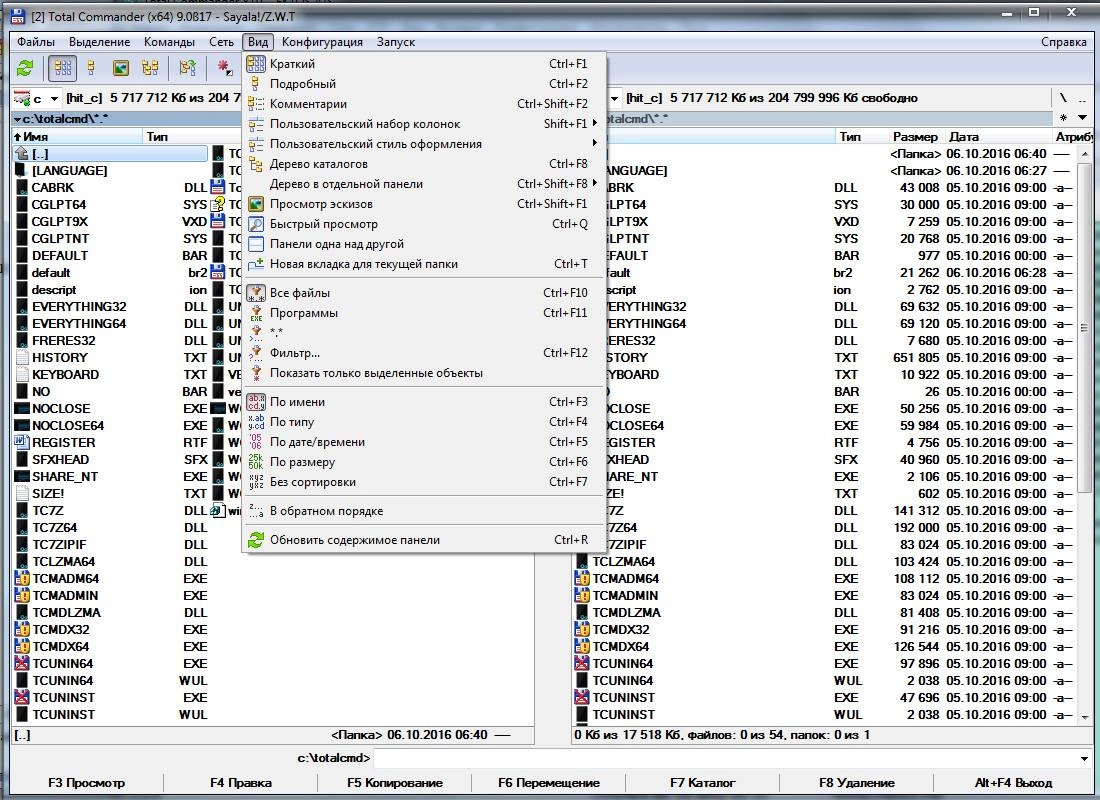Click the F5 Копирование button
The height and width of the screenshot is (800, 1100).
coord(395,782)
